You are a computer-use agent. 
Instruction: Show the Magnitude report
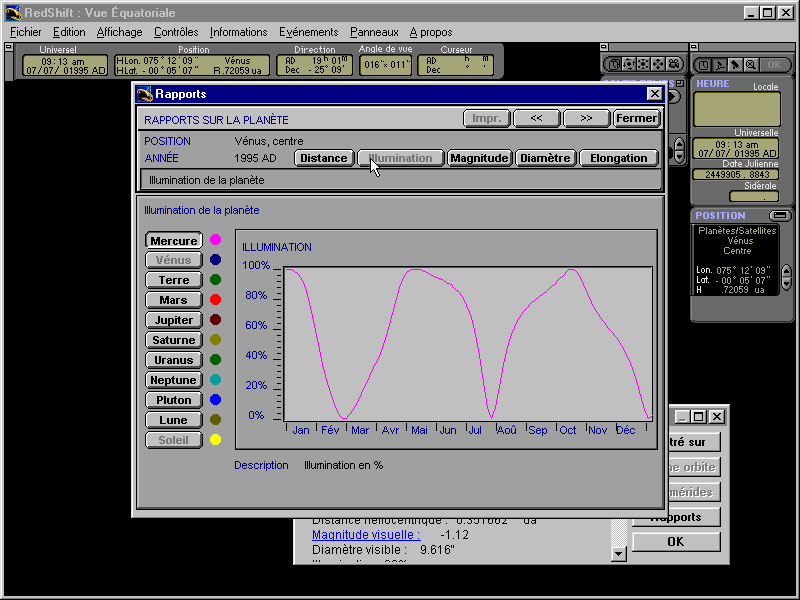pyautogui.click(x=479, y=158)
